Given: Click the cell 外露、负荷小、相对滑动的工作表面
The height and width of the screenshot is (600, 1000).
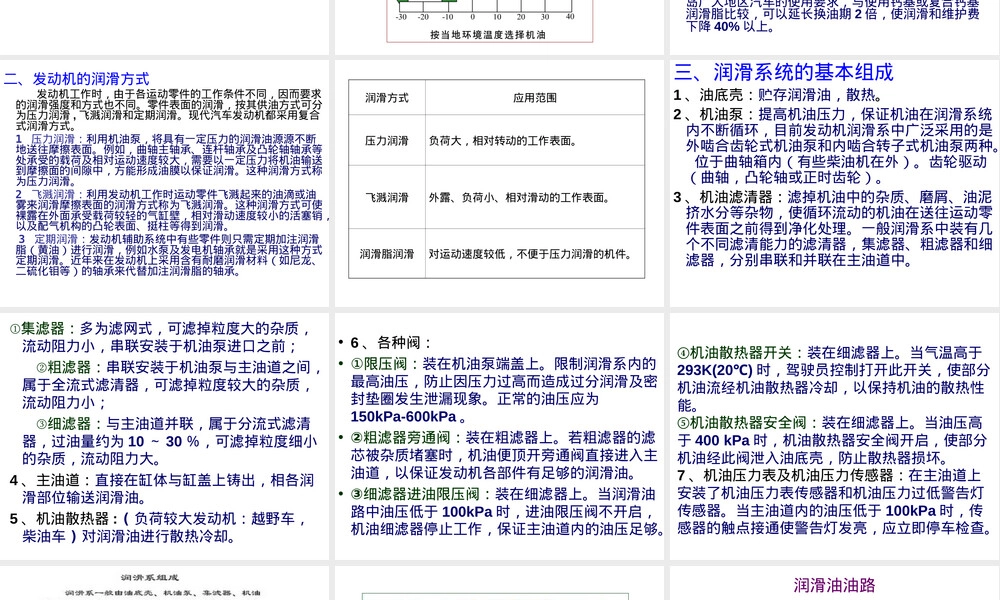Looking at the screenshot, I should click(534, 197).
